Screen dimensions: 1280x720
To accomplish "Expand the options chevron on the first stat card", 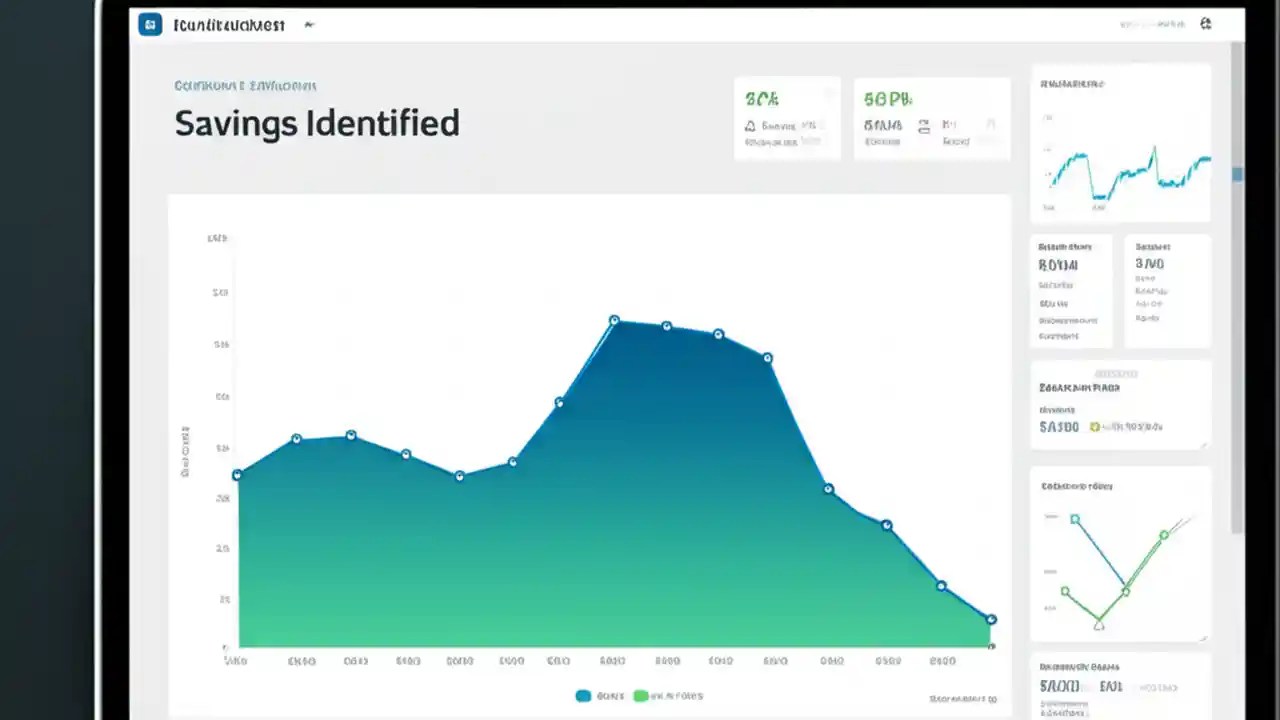I will (x=829, y=93).
